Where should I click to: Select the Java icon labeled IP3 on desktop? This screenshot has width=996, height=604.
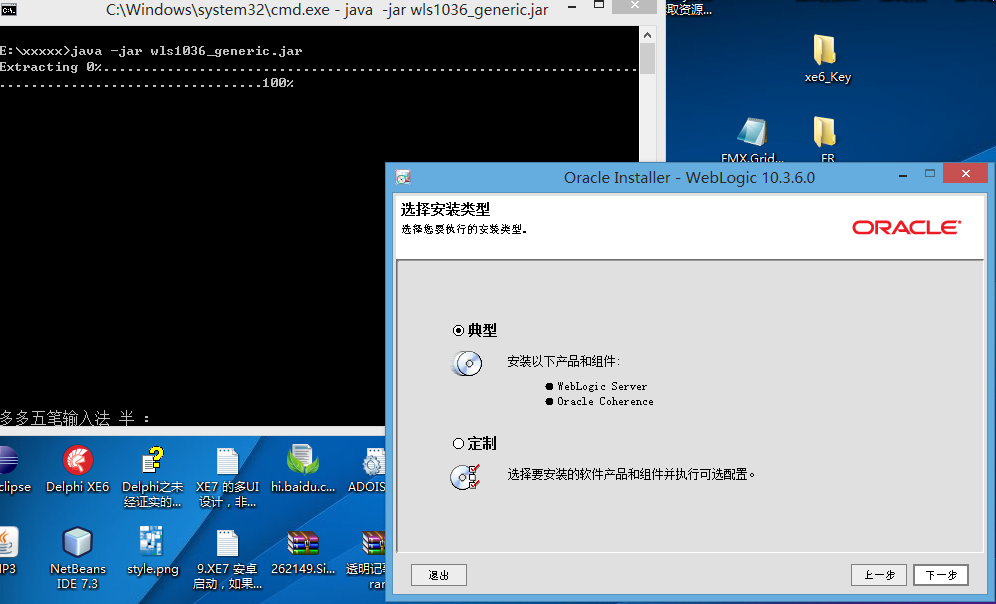coord(9,551)
